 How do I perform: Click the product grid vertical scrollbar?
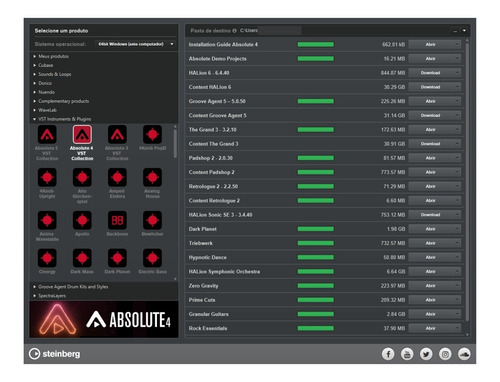tap(175, 143)
